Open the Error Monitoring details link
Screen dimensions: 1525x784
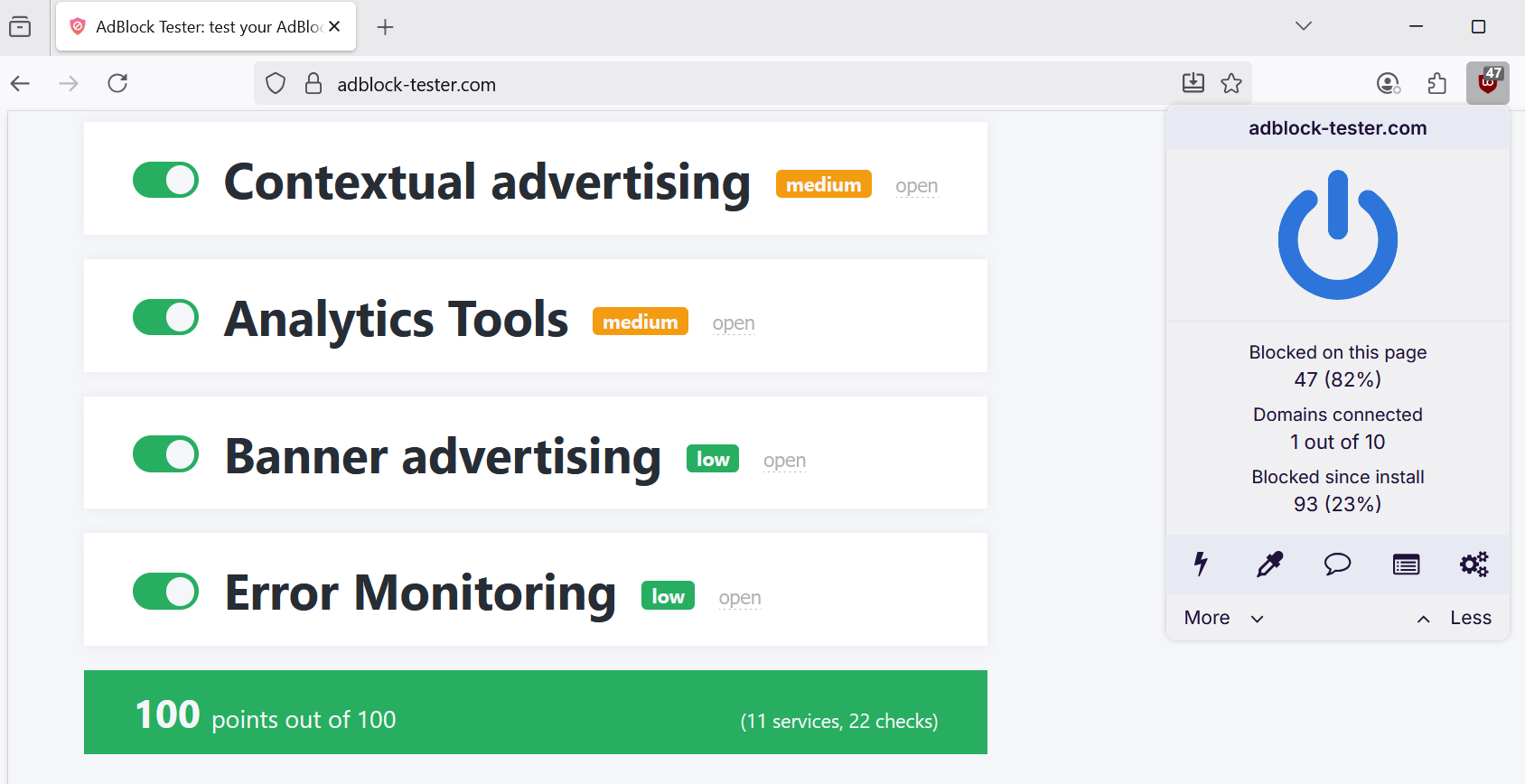(740, 597)
